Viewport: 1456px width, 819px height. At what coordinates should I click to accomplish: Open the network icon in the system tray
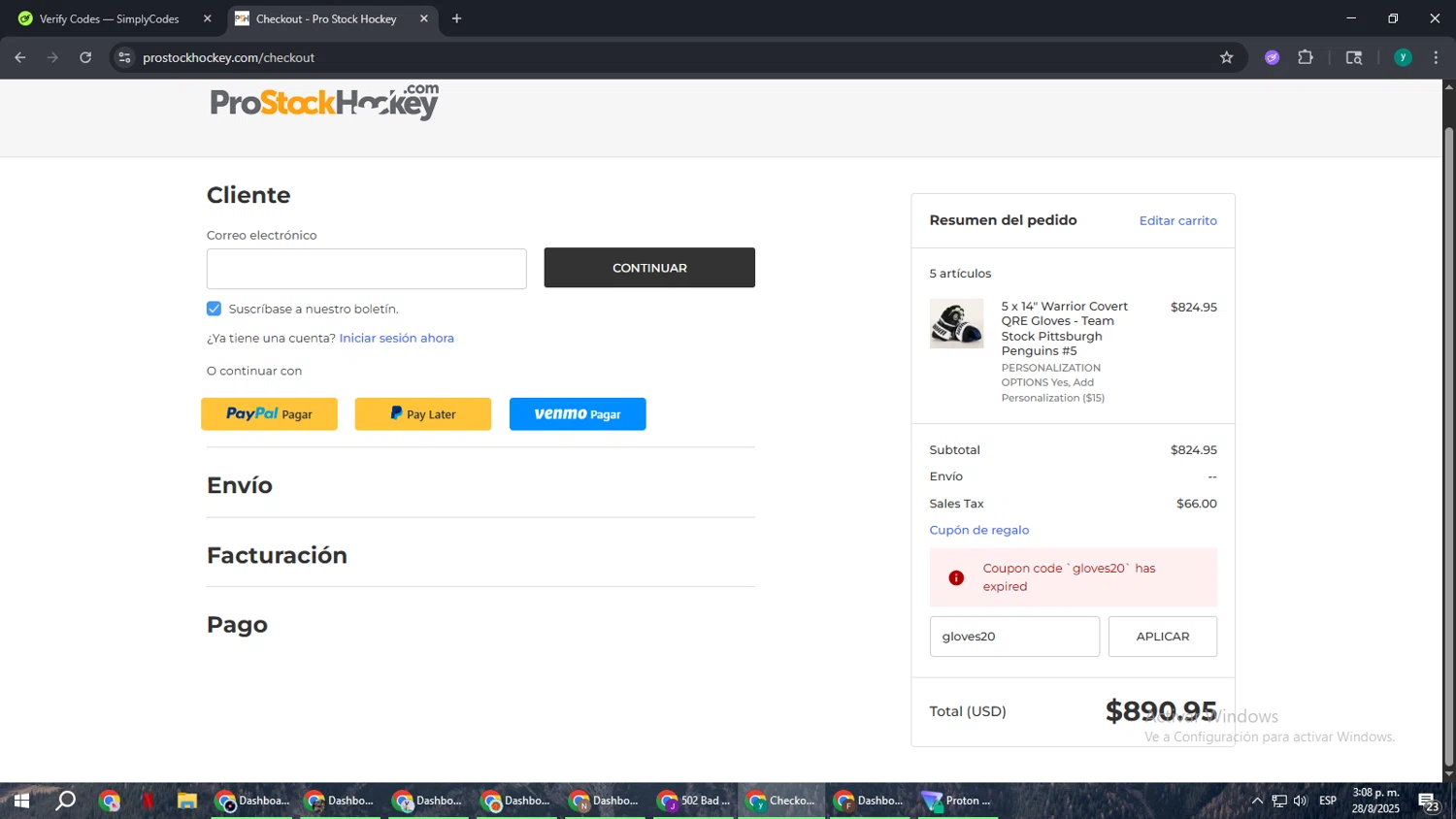pos(1279,801)
